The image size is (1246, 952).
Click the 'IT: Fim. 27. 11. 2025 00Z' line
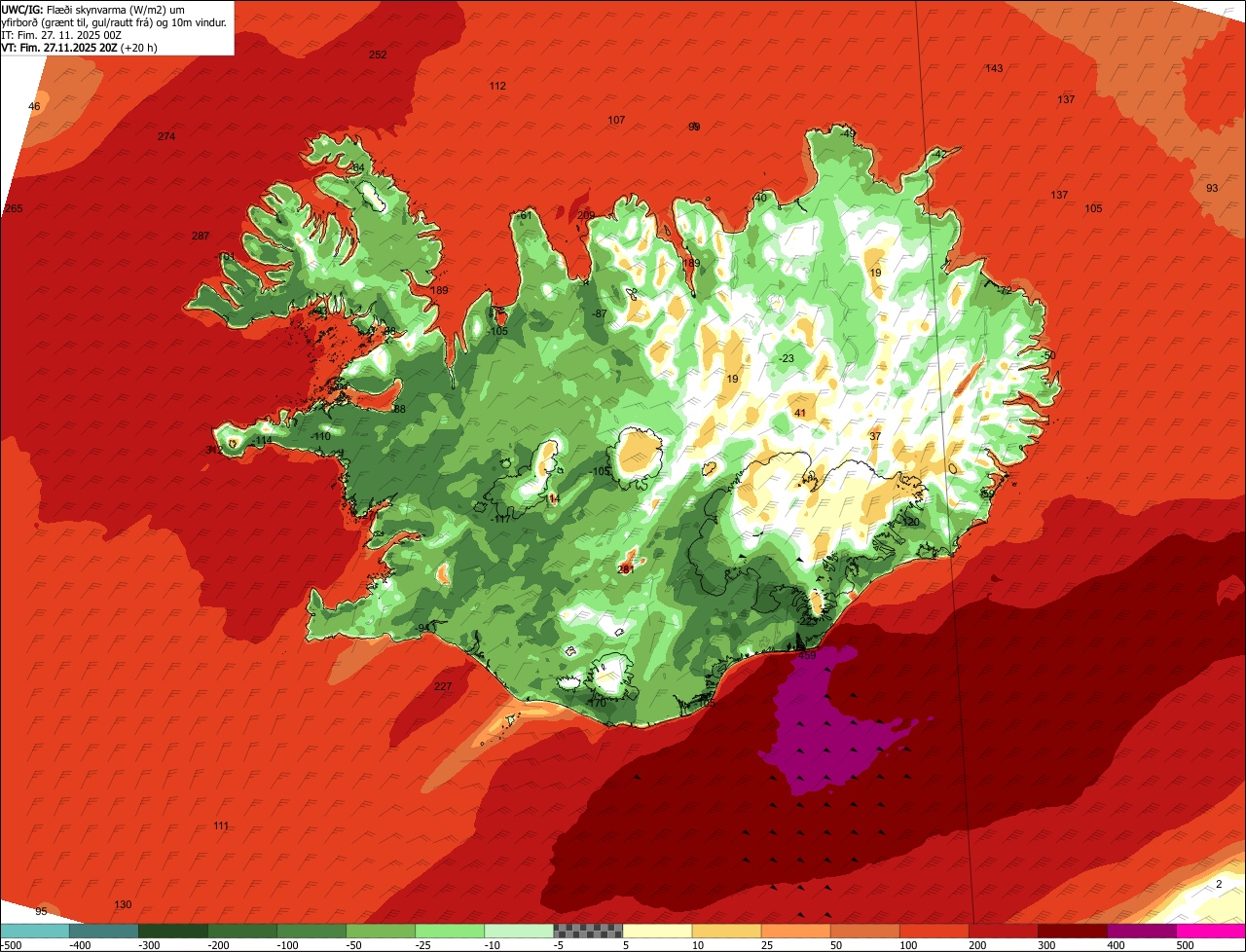[61, 35]
